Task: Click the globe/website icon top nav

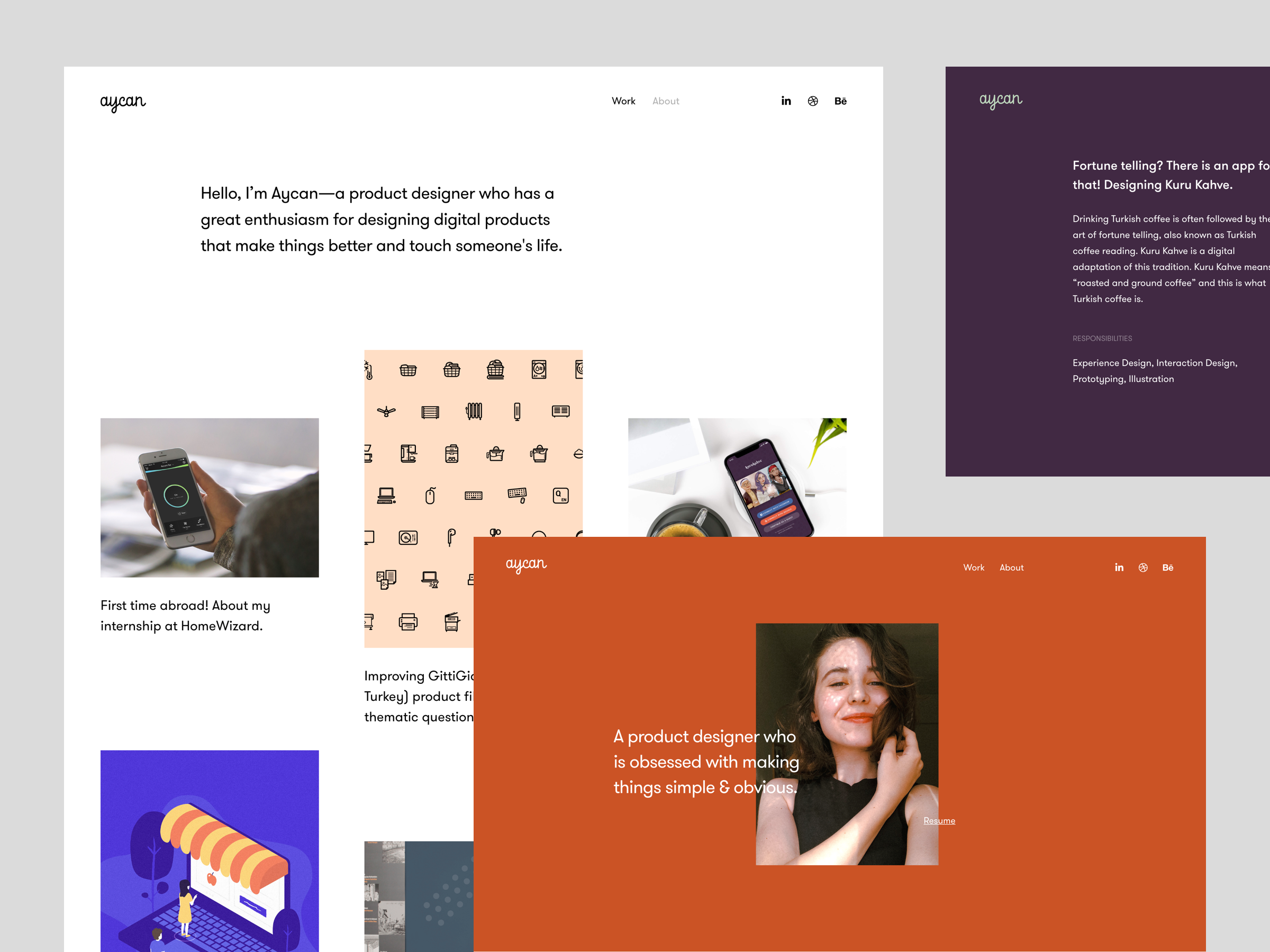Action: pyautogui.click(x=815, y=101)
